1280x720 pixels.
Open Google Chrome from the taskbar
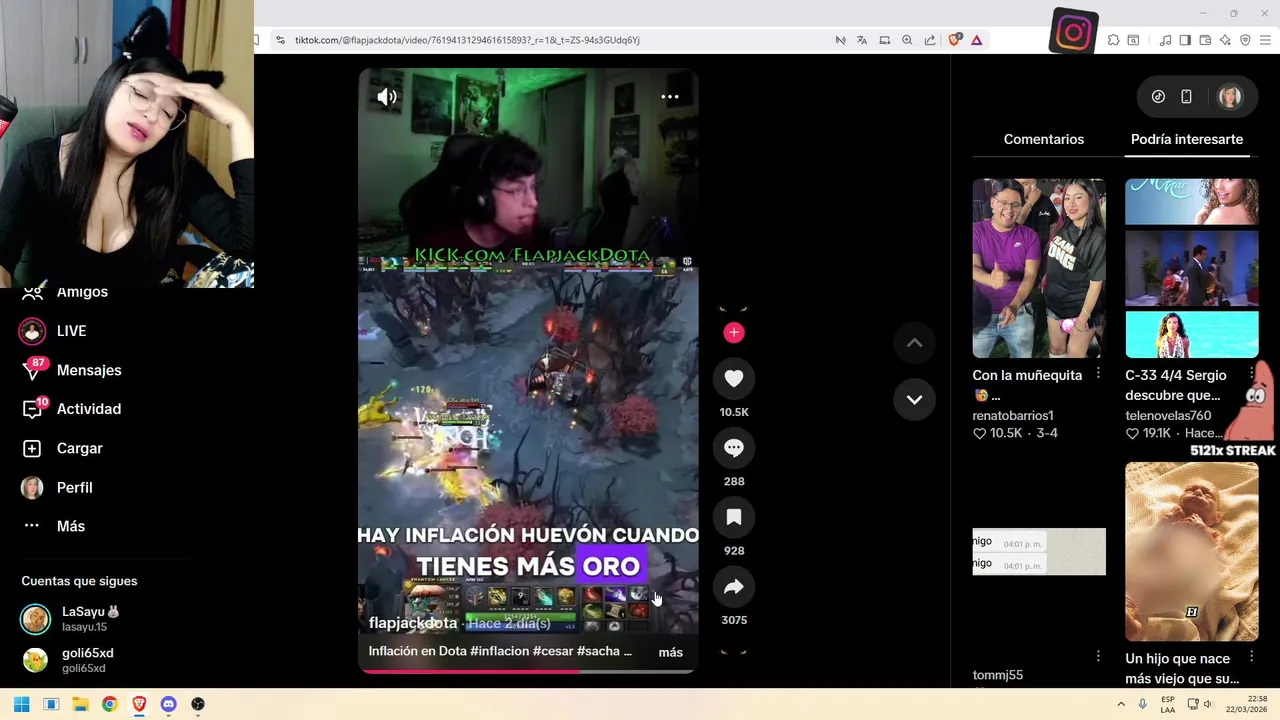110,704
